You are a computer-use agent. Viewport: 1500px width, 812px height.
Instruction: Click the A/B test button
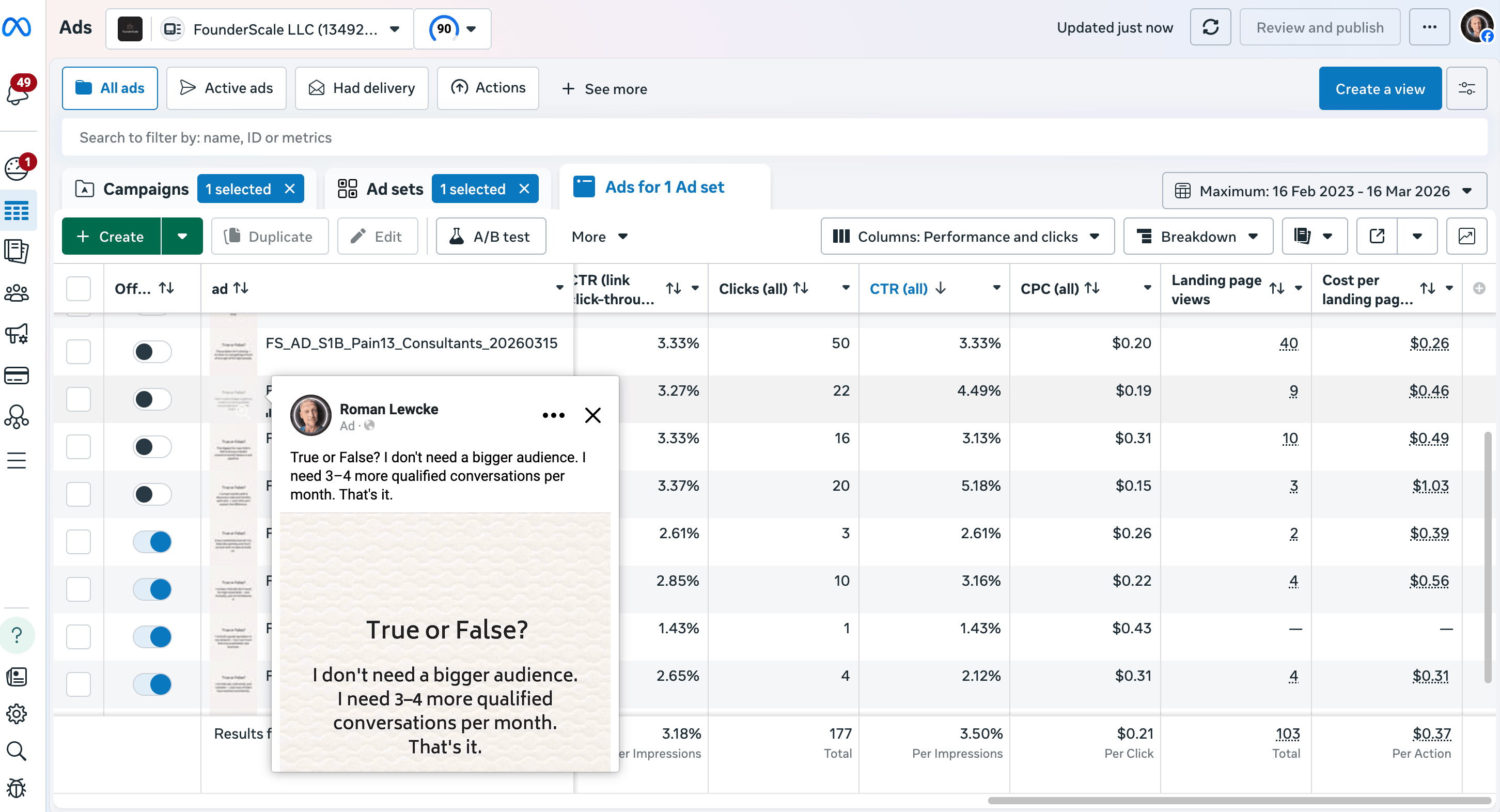tap(490, 236)
